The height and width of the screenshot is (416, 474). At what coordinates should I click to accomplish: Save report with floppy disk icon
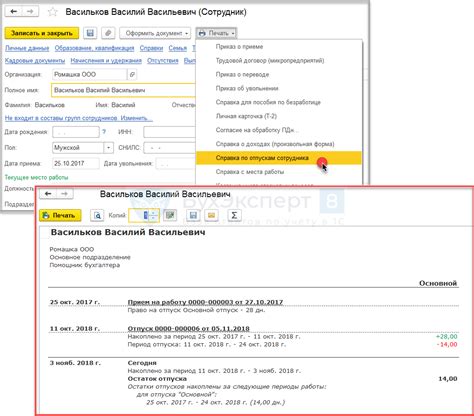pyautogui.click(x=193, y=215)
